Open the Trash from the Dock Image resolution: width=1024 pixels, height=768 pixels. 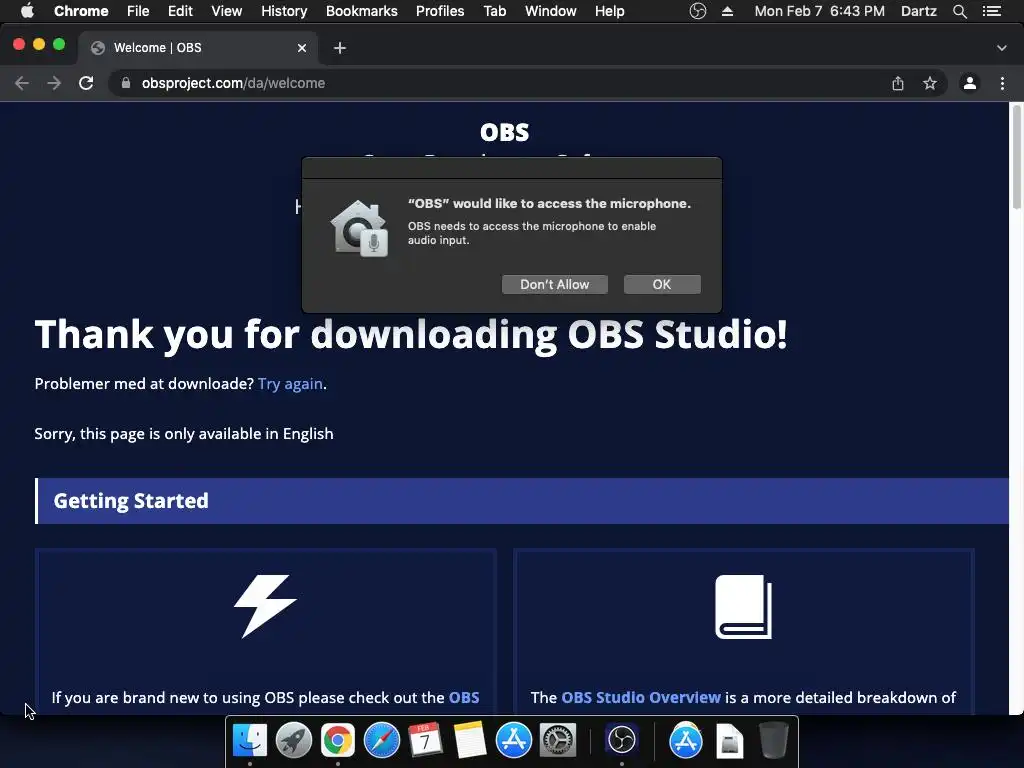pyautogui.click(x=773, y=740)
